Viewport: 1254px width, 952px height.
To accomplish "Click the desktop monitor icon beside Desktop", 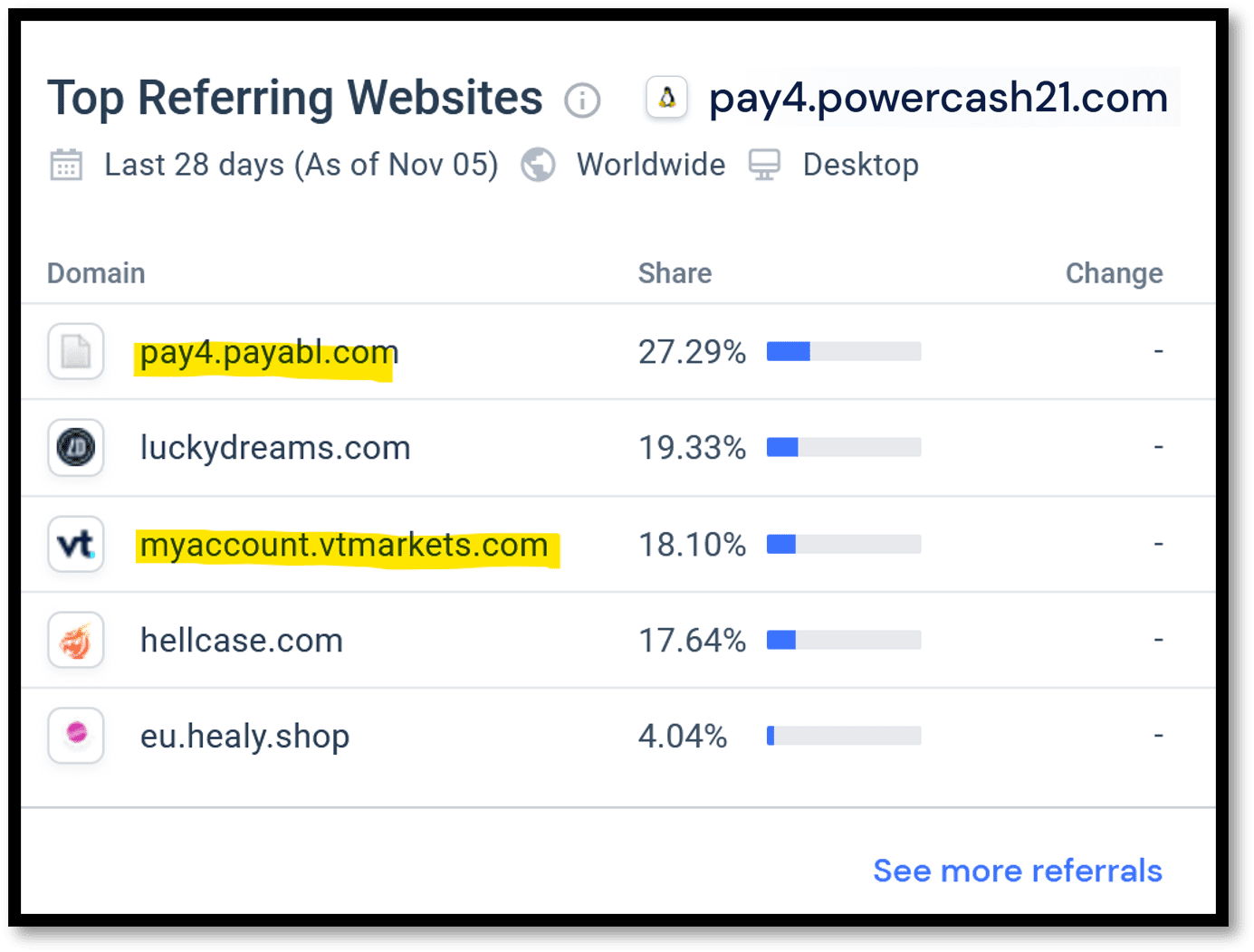I will (x=764, y=165).
